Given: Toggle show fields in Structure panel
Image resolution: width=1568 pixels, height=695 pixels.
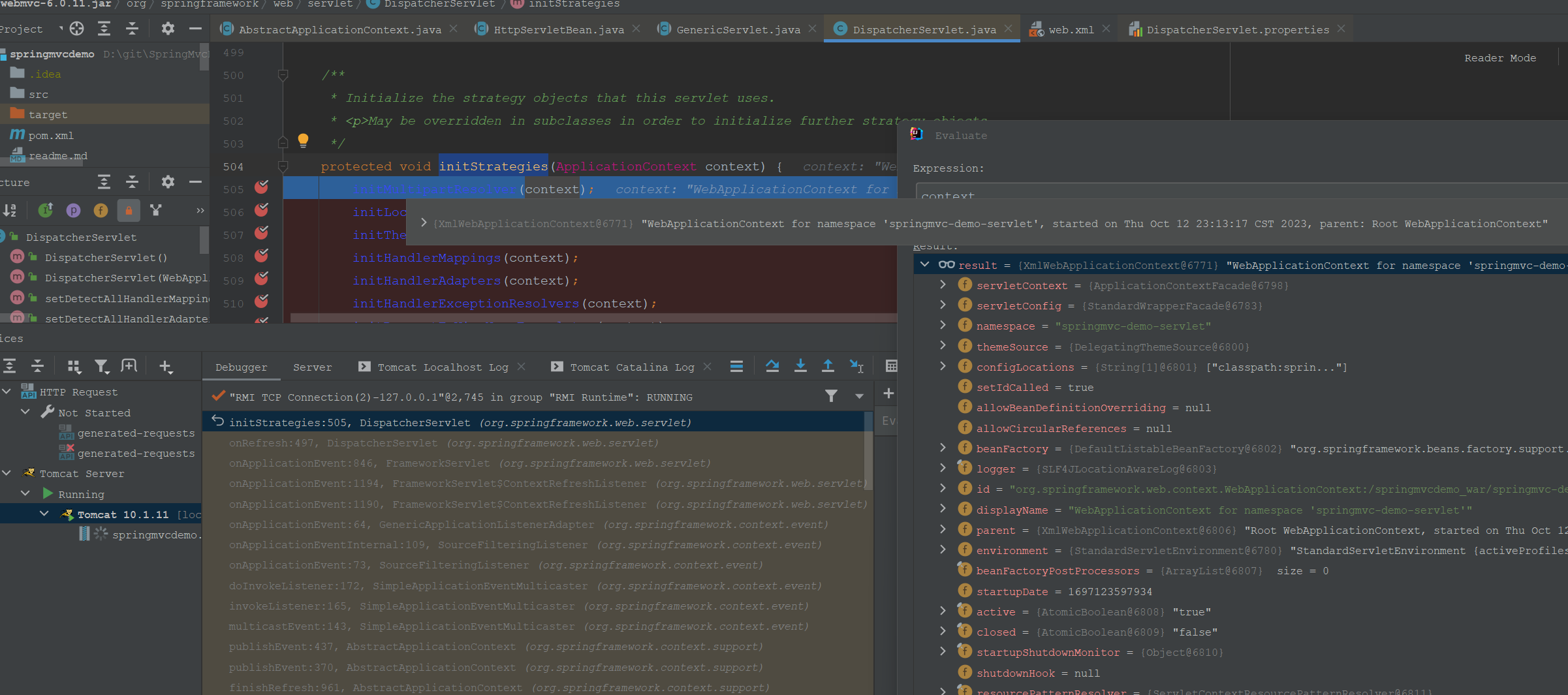Looking at the screenshot, I should click(x=101, y=210).
